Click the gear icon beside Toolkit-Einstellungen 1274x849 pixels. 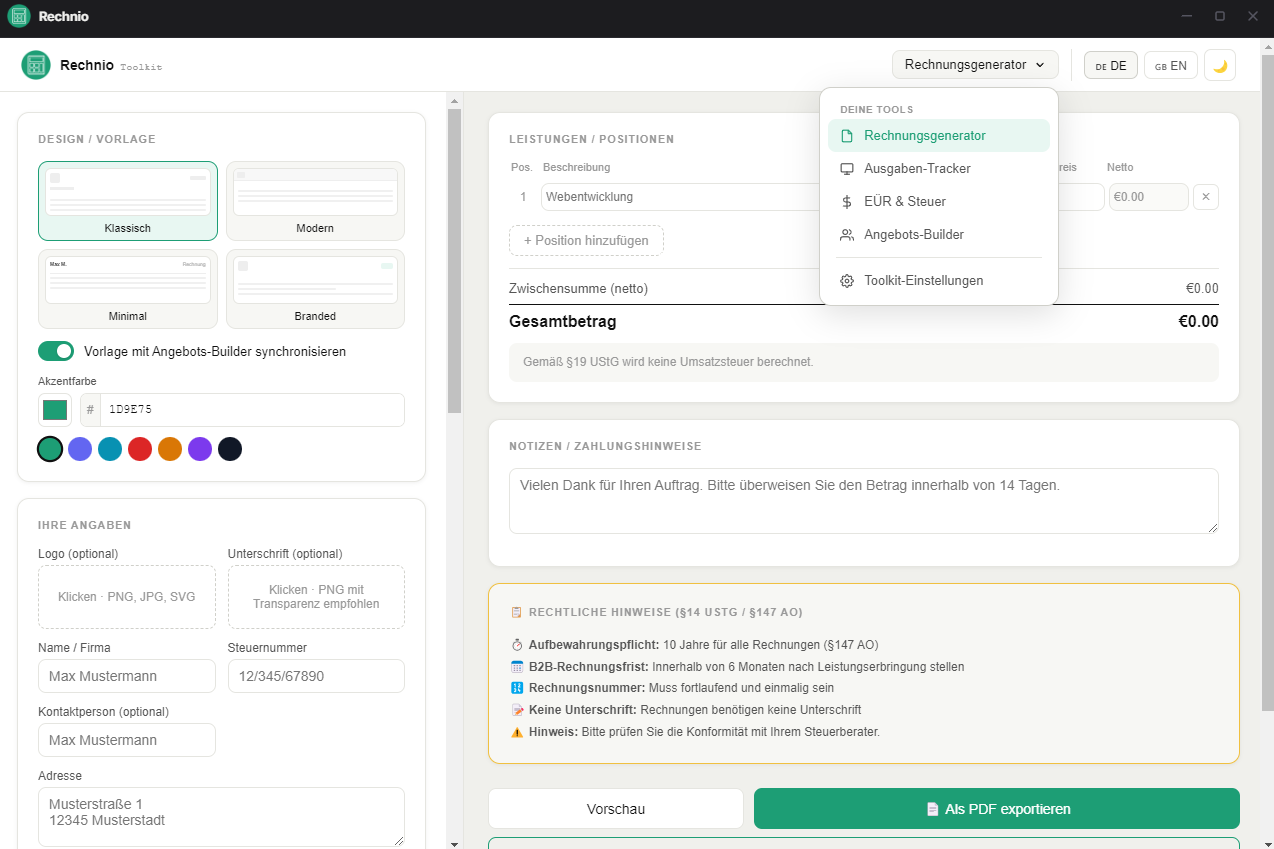click(847, 281)
